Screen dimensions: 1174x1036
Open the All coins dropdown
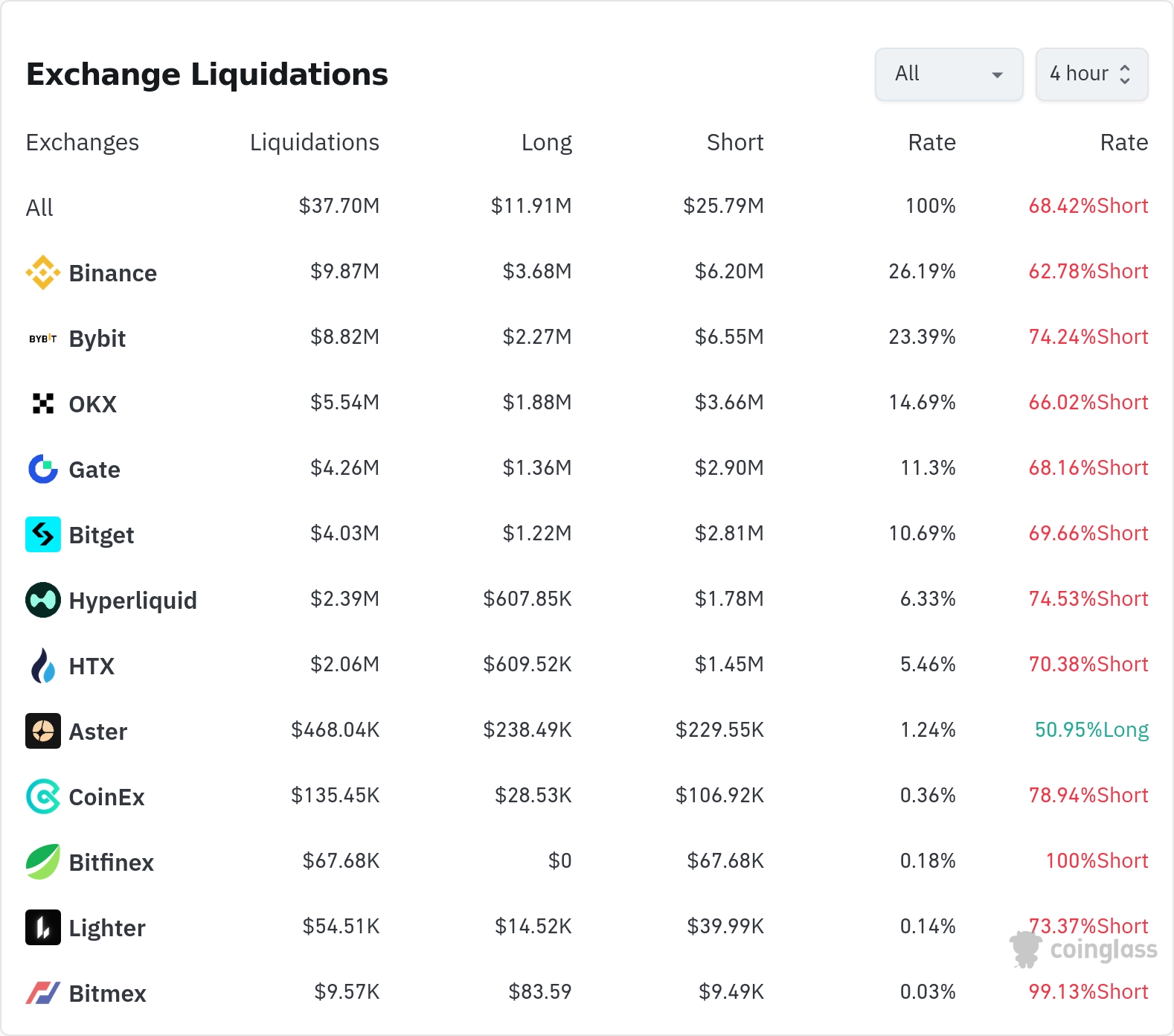[949, 74]
